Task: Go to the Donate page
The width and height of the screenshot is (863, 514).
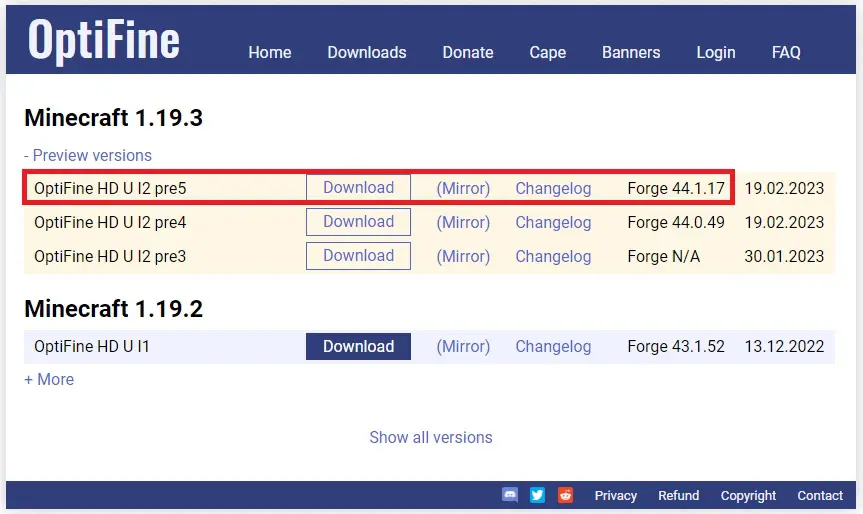Action: 468,52
